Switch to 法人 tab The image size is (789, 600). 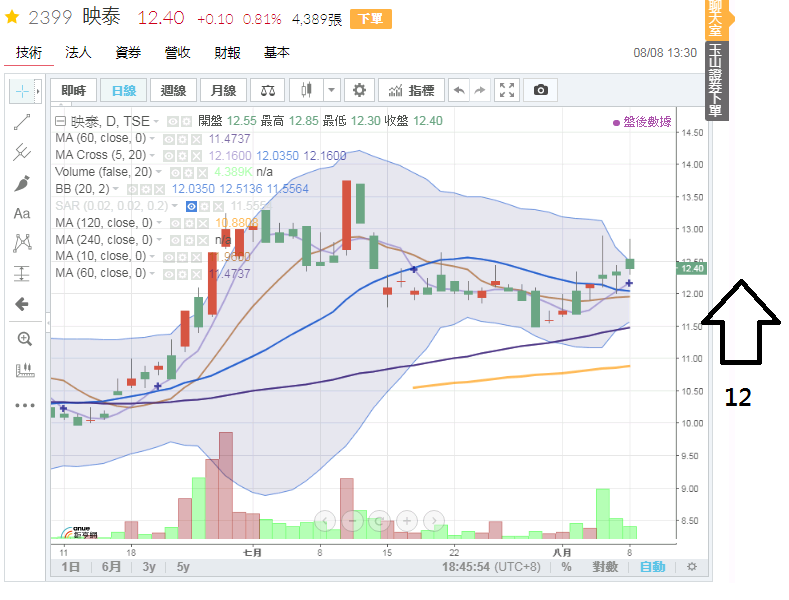click(x=78, y=52)
